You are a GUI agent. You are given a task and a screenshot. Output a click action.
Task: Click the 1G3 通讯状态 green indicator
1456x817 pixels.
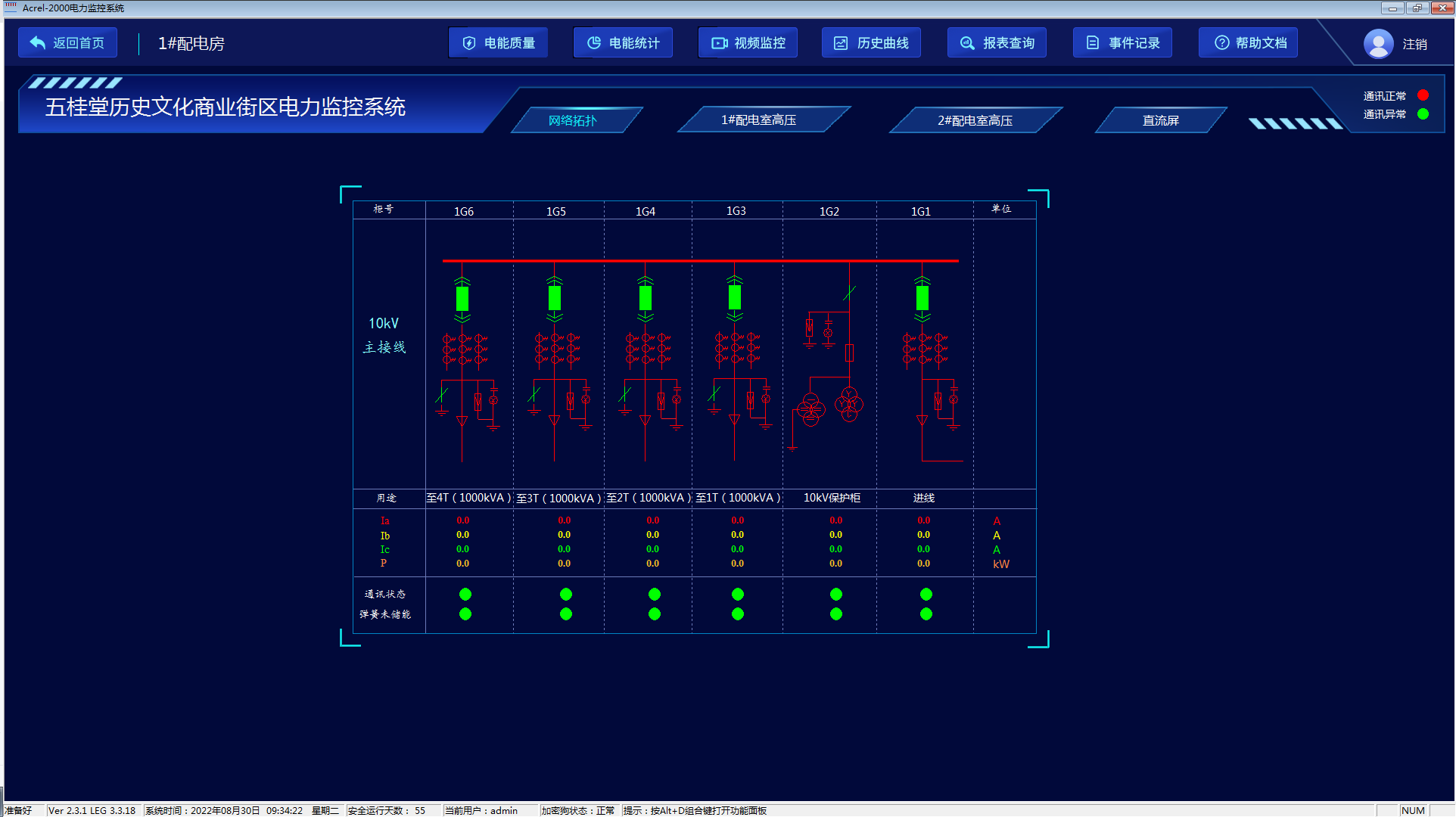(738, 595)
